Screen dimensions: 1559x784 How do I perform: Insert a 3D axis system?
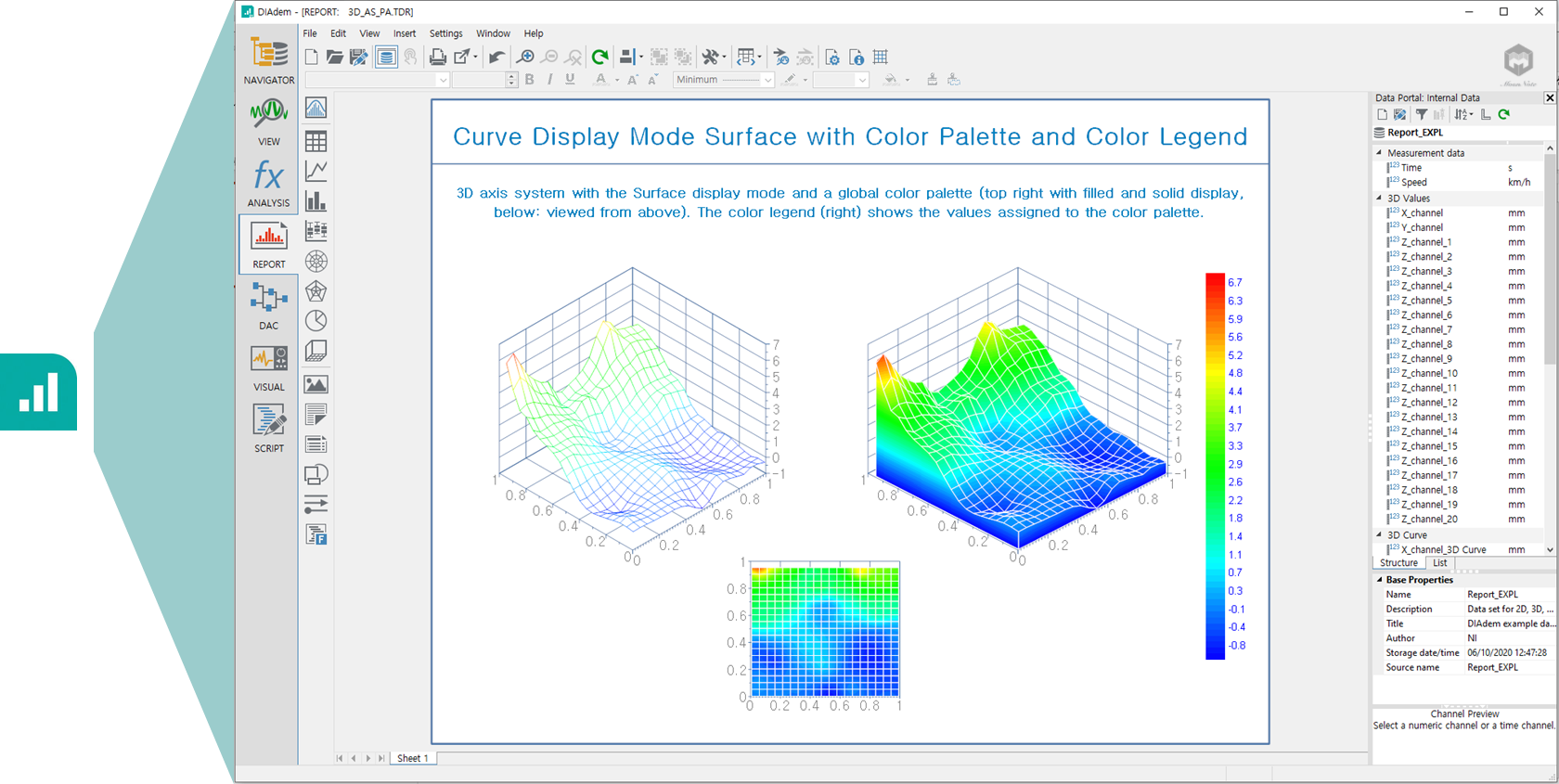(316, 351)
